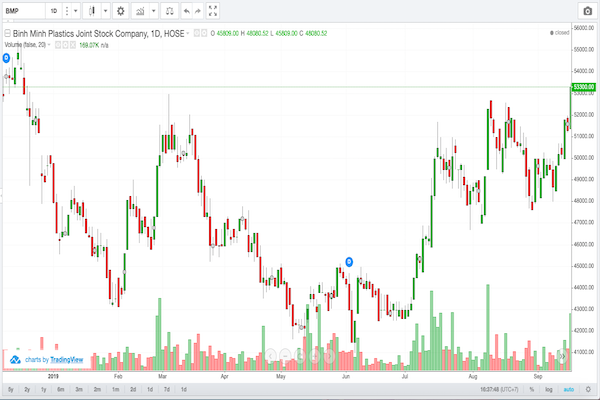Image resolution: width=600 pixels, height=400 pixels.
Task: Click the double-arrow scroll to latest bar
Action: point(562,356)
